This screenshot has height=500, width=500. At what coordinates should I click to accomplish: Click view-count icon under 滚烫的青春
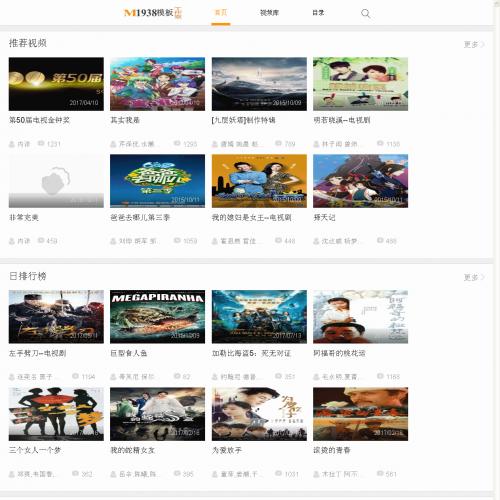(x=380, y=474)
